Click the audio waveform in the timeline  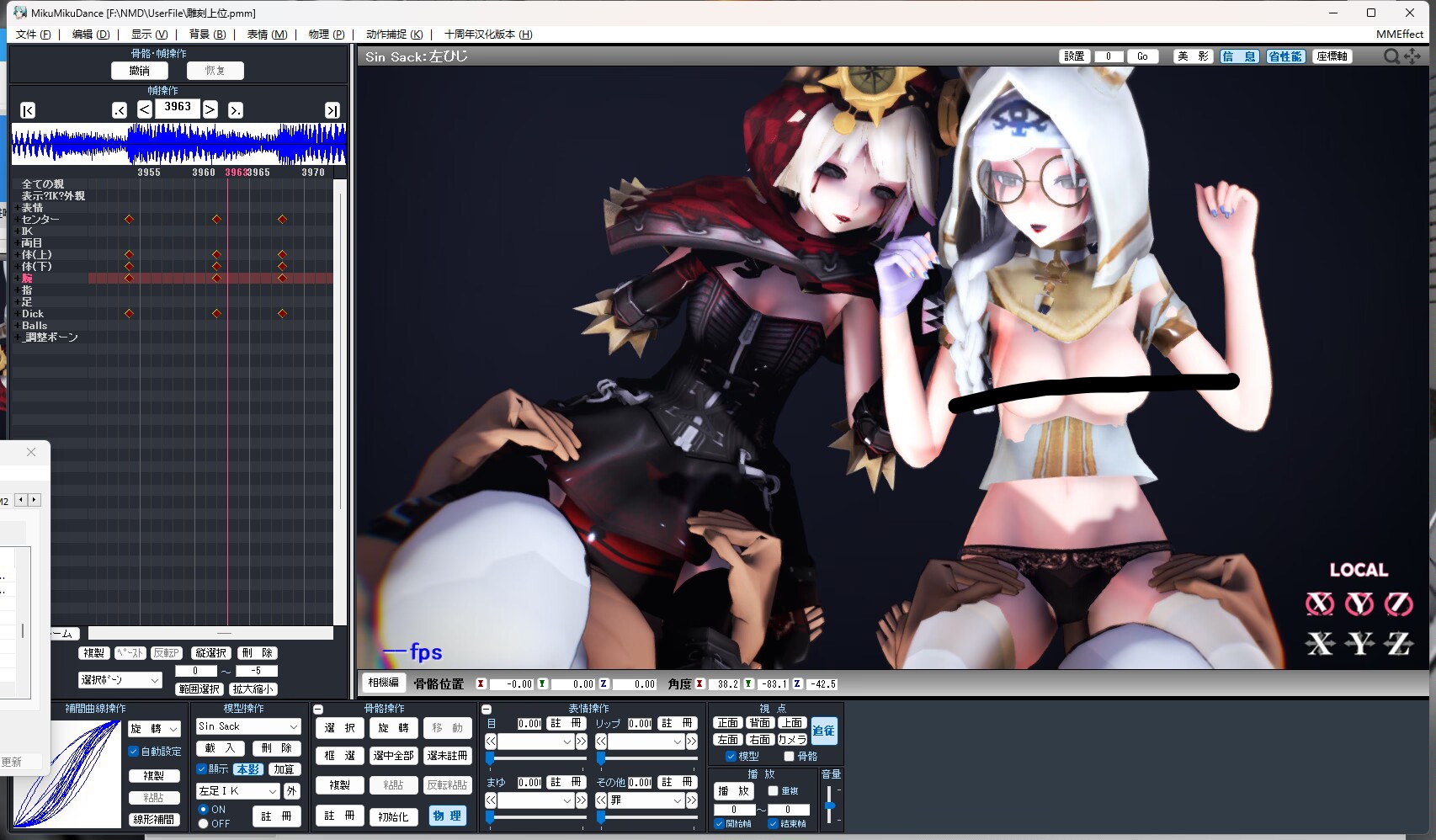pyautogui.click(x=178, y=143)
